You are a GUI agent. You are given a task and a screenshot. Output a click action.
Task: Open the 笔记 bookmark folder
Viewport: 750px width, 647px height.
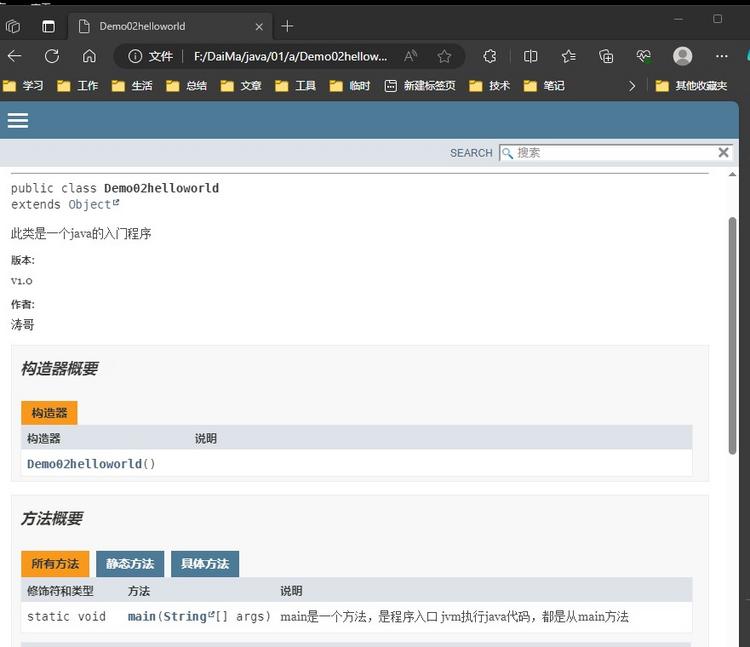pos(544,86)
